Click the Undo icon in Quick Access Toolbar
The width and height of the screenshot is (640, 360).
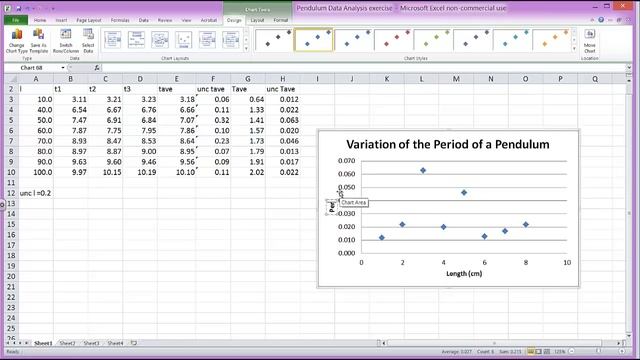(28, 8)
